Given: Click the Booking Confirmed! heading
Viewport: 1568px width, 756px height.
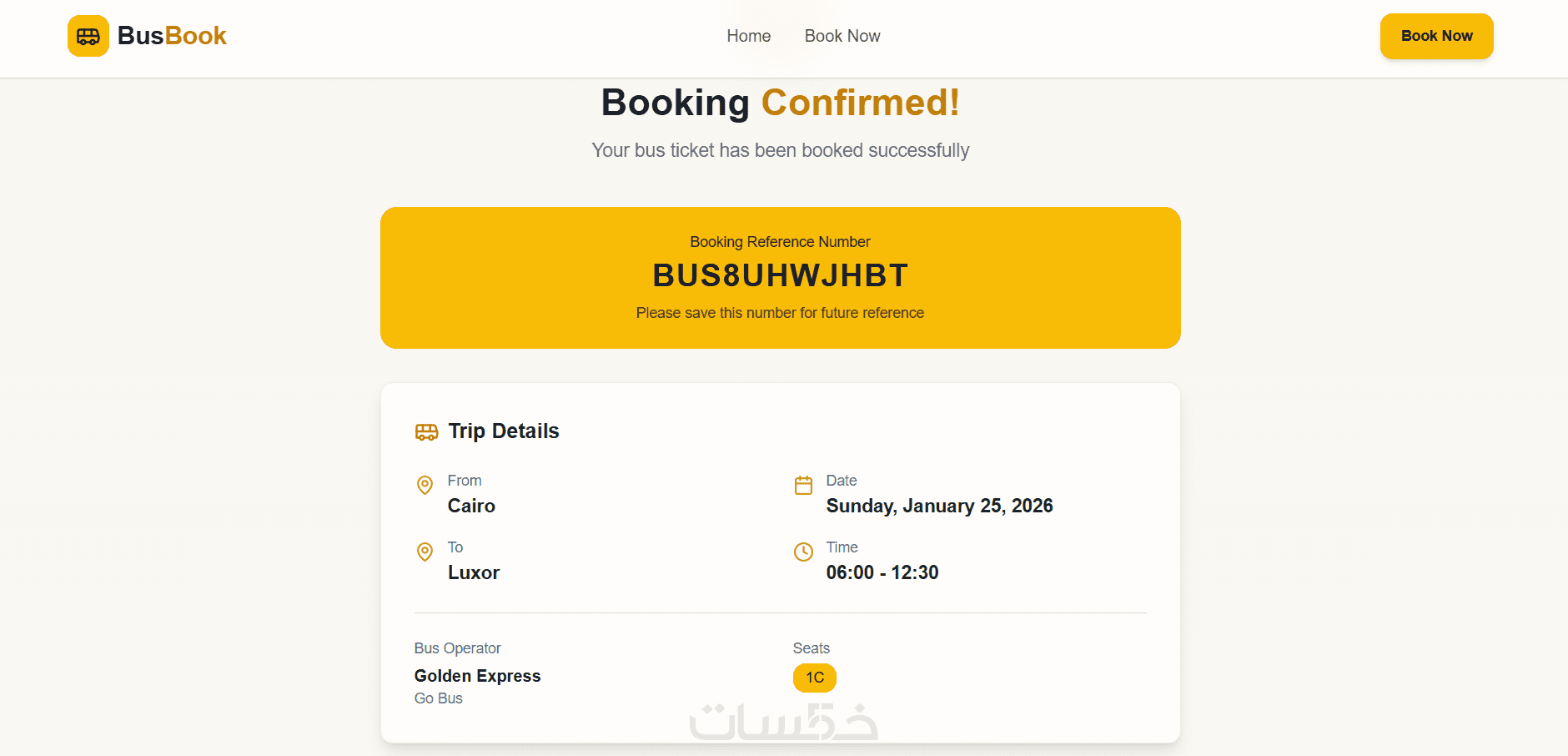Looking at the screenshot, I should [x=780, y=103].
